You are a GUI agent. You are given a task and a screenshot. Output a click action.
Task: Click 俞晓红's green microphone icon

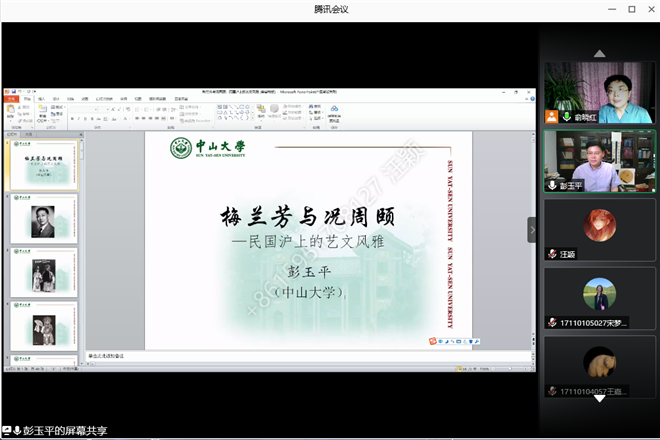(566, 117)
